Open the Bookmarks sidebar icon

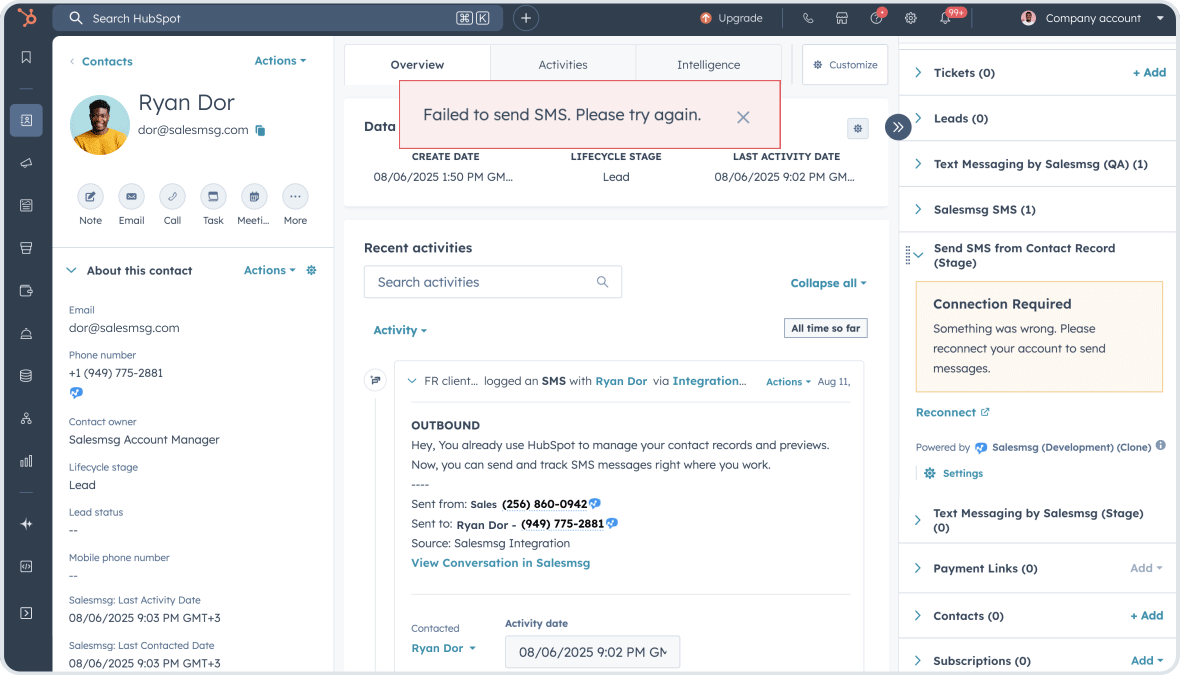(x=26, y=57)
